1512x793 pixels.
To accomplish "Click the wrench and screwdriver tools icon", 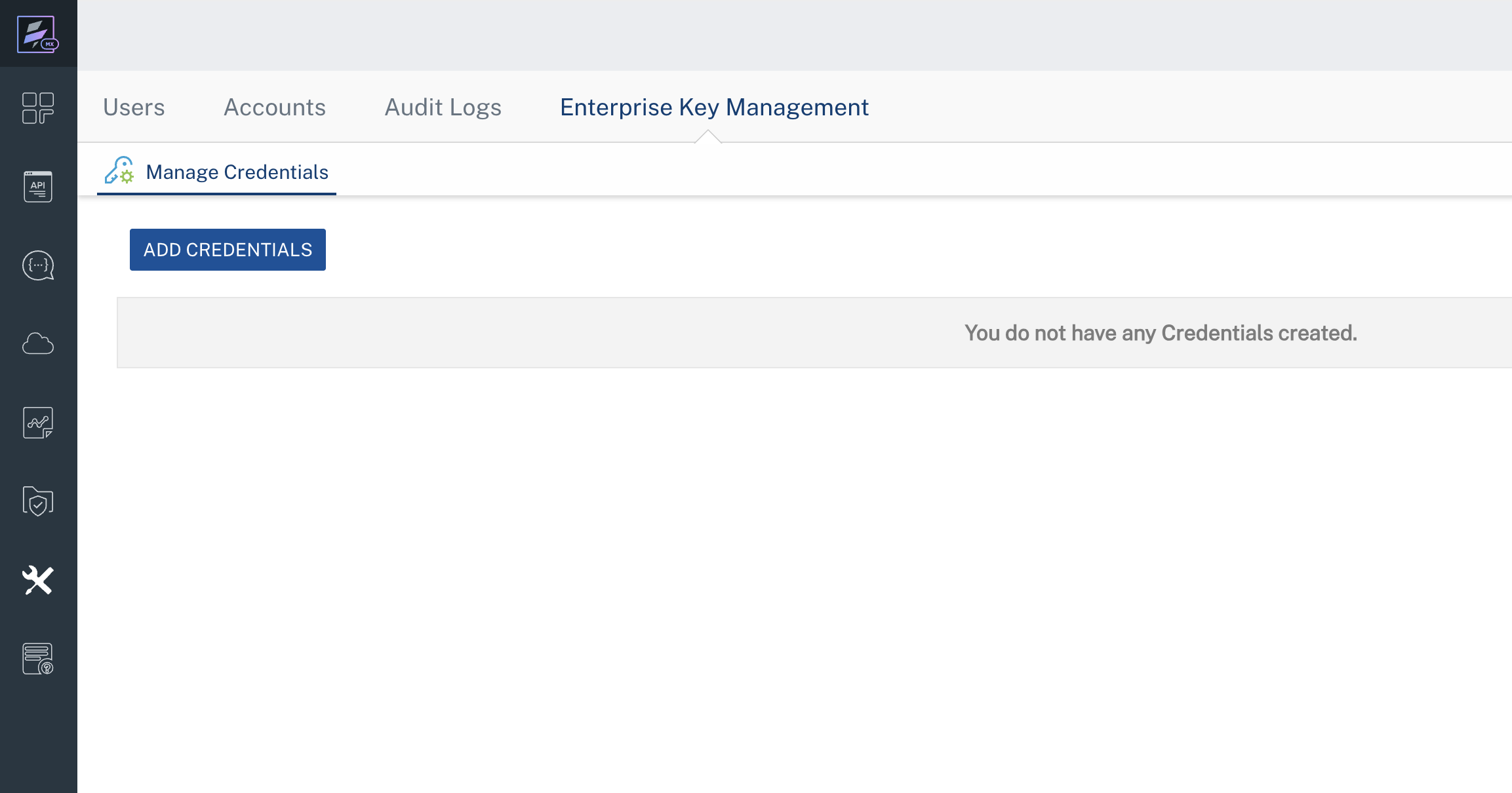I will (x=38, y=581).
